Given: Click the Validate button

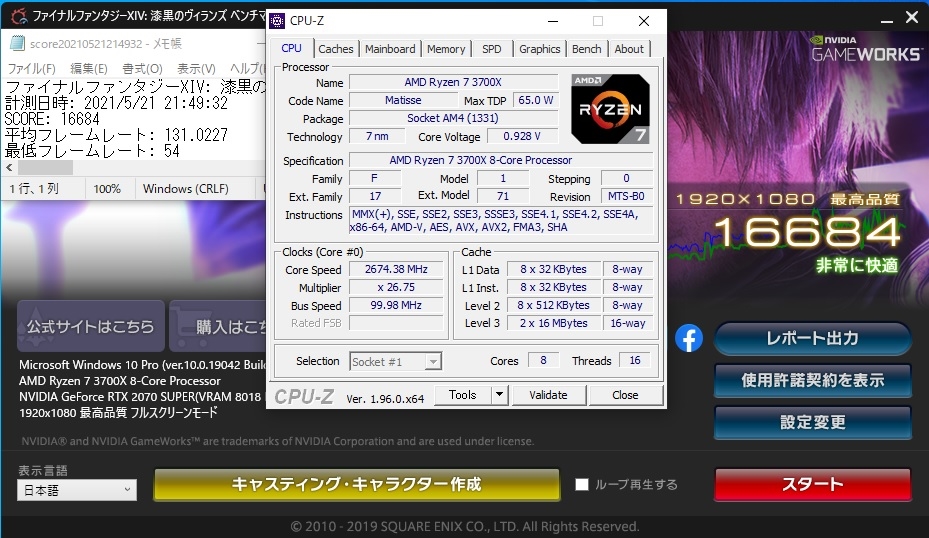Looking at the screenshot, I should (x=549, y=395).
